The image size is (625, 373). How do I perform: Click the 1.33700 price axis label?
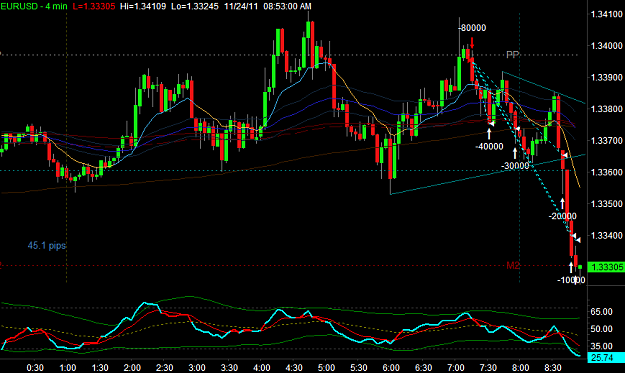(606, 141)
